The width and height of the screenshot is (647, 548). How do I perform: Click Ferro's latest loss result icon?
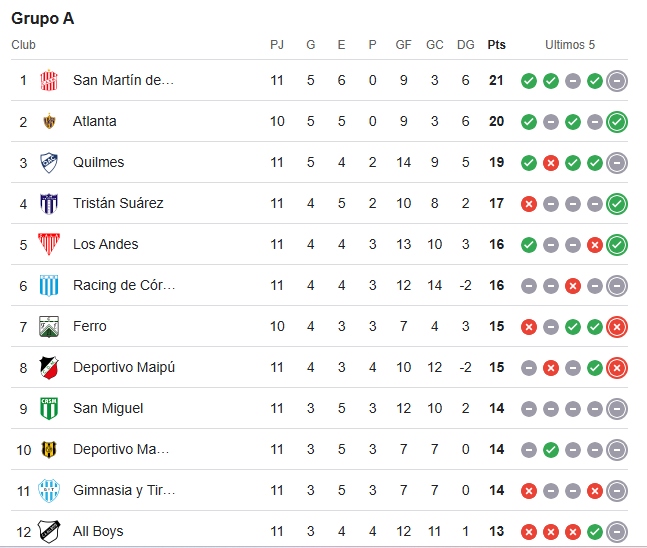coord(617,327)
